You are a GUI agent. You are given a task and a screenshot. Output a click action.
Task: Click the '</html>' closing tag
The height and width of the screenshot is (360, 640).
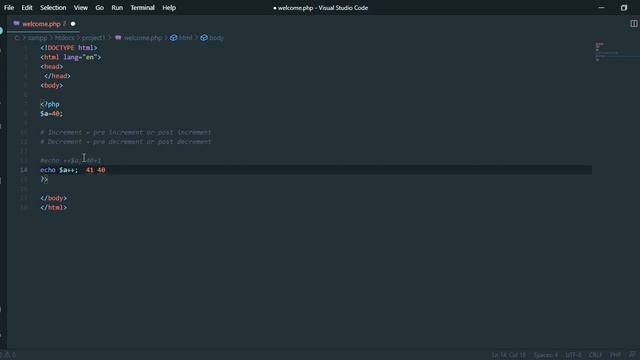coord(53,207)
